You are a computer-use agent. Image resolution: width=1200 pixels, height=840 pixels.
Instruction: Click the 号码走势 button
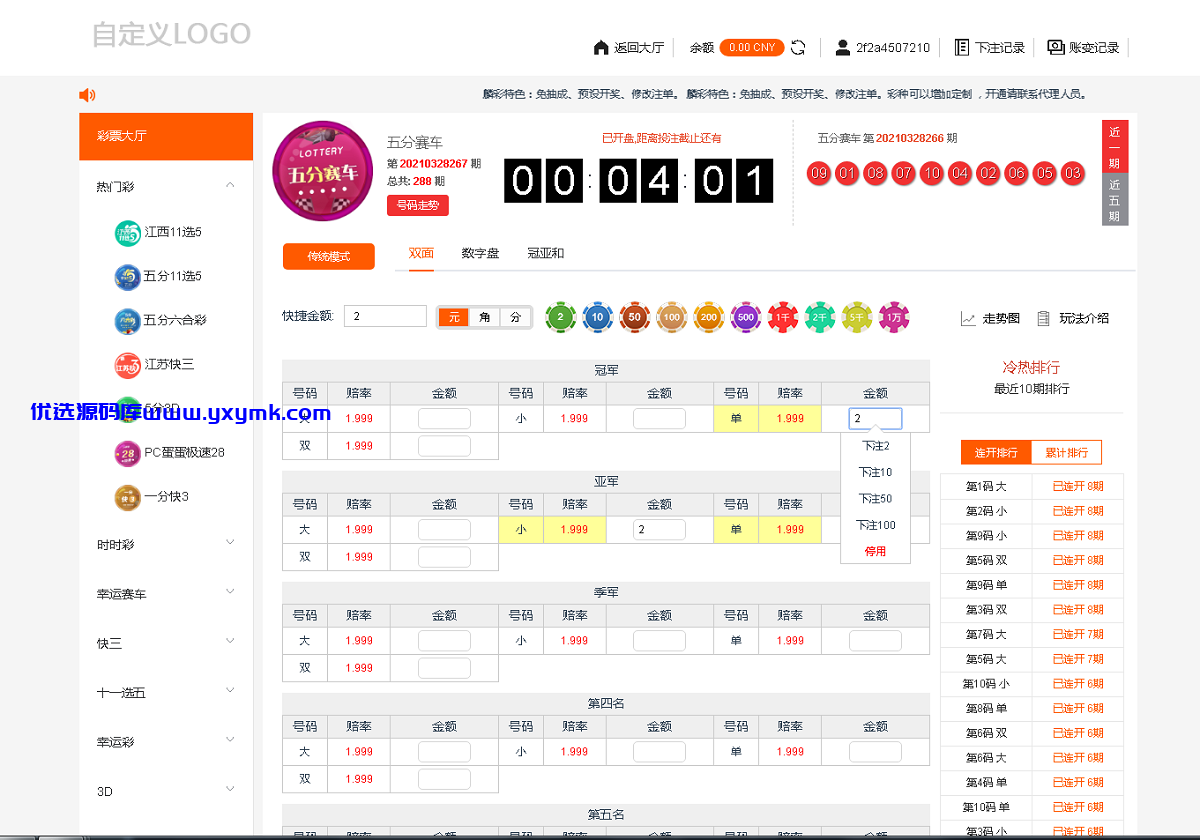418,205
